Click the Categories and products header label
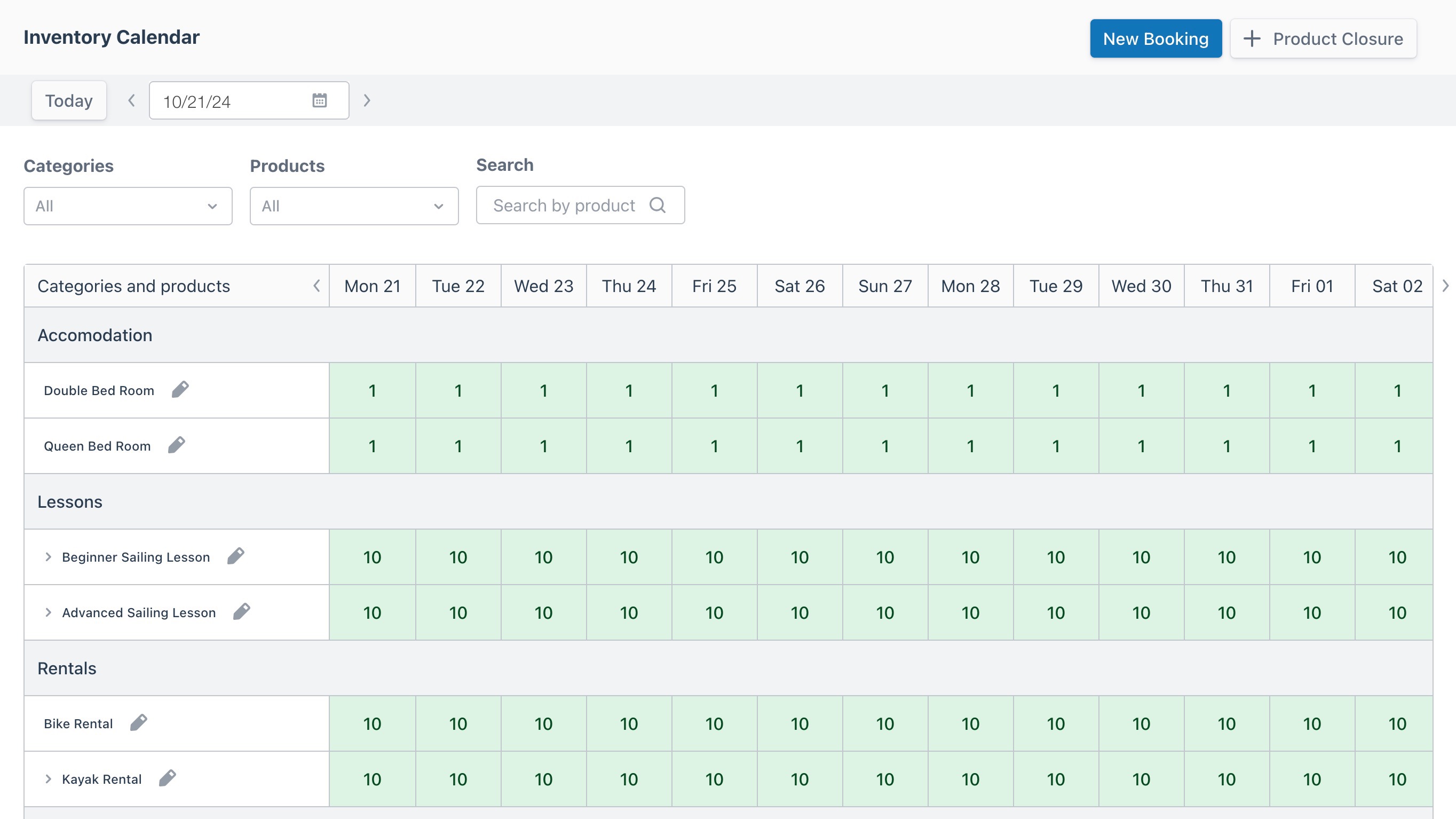The image size is (1456, 819). point(134,286)
